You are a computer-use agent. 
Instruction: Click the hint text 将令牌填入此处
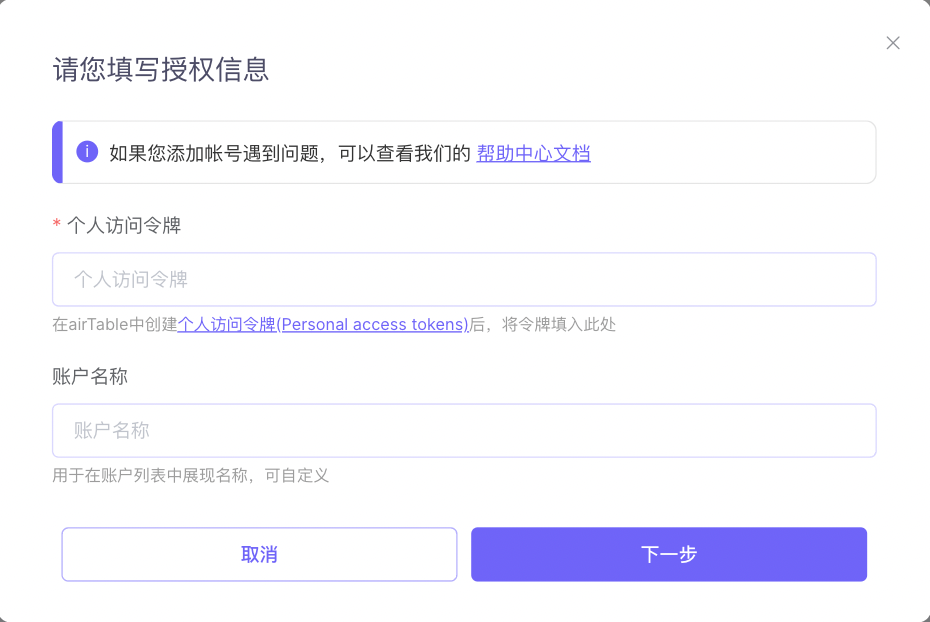tap(559, 324)
